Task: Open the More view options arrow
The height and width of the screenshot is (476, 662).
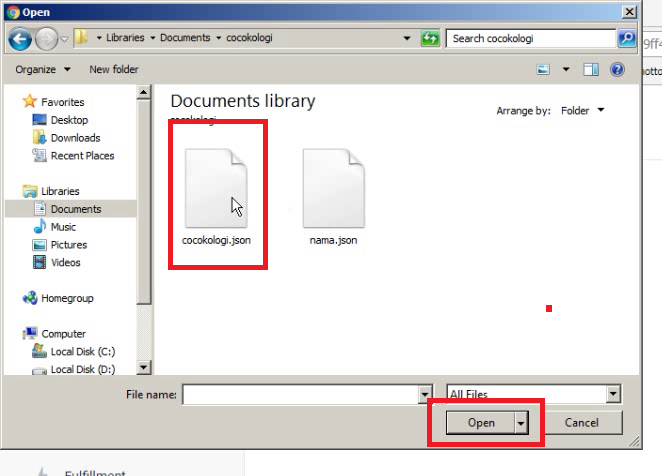Action: click(x=566, y=69)
